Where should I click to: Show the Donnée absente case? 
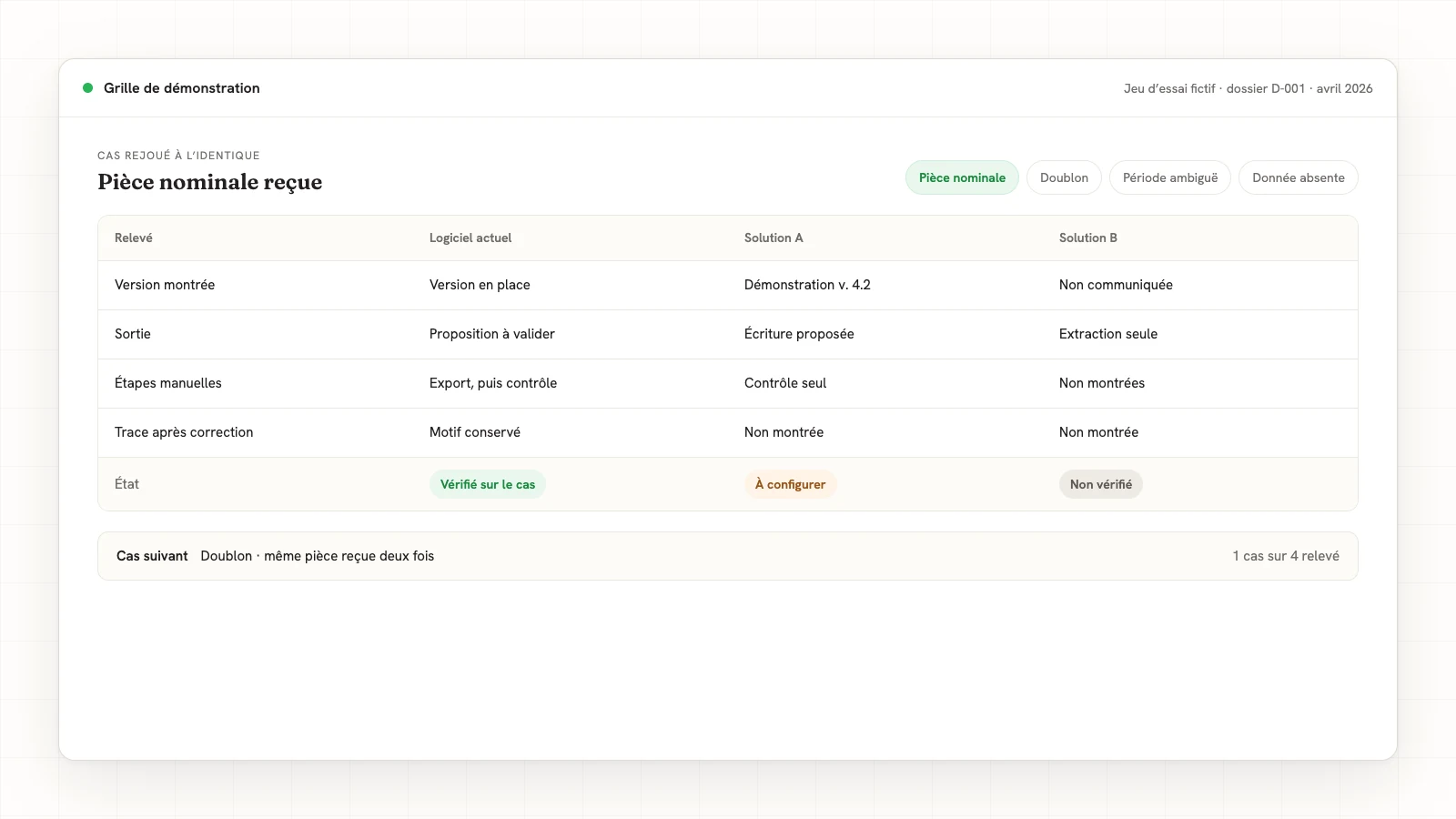(1299, 177)
